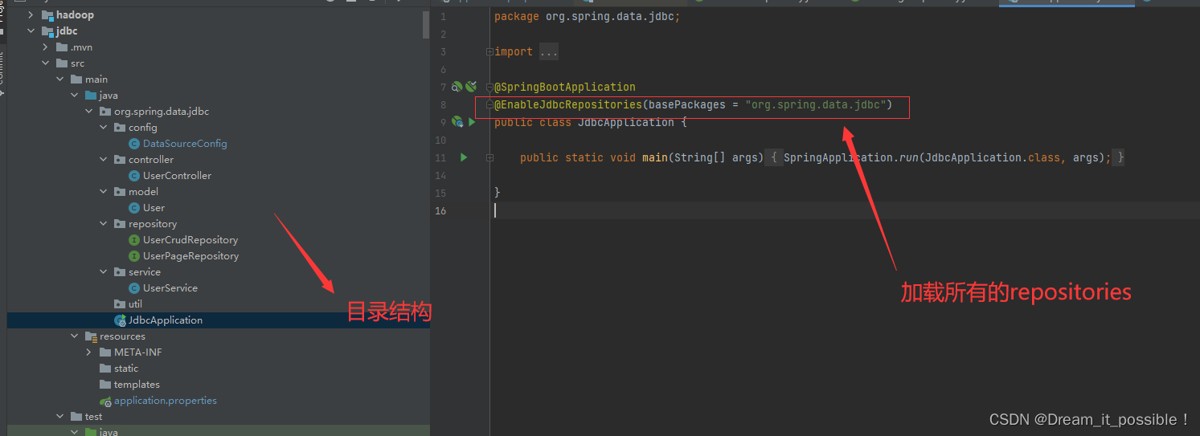Click the application.properties Spring file icon
Image resolution: width=1200 pixels, height=436 pixels.
click(x=106, y=401)
